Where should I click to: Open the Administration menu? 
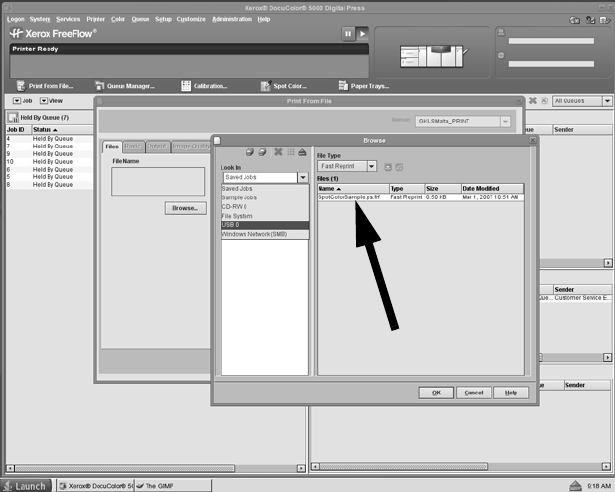[x=232, y=19]
